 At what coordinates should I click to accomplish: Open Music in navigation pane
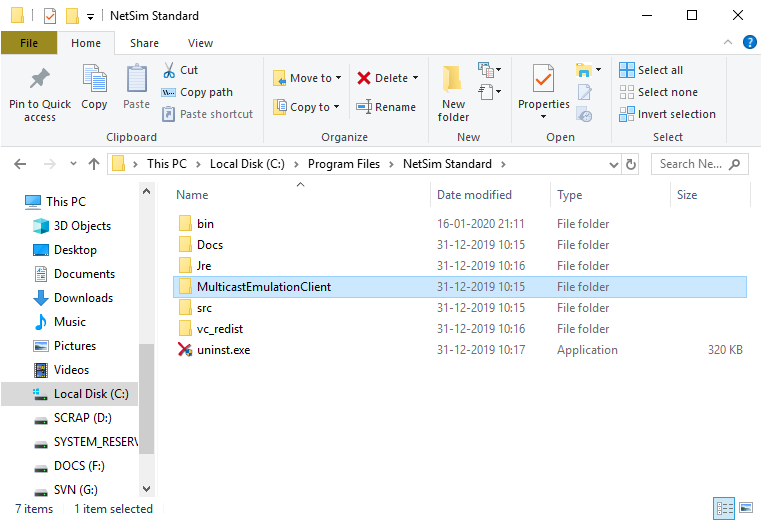click(59, 322)
